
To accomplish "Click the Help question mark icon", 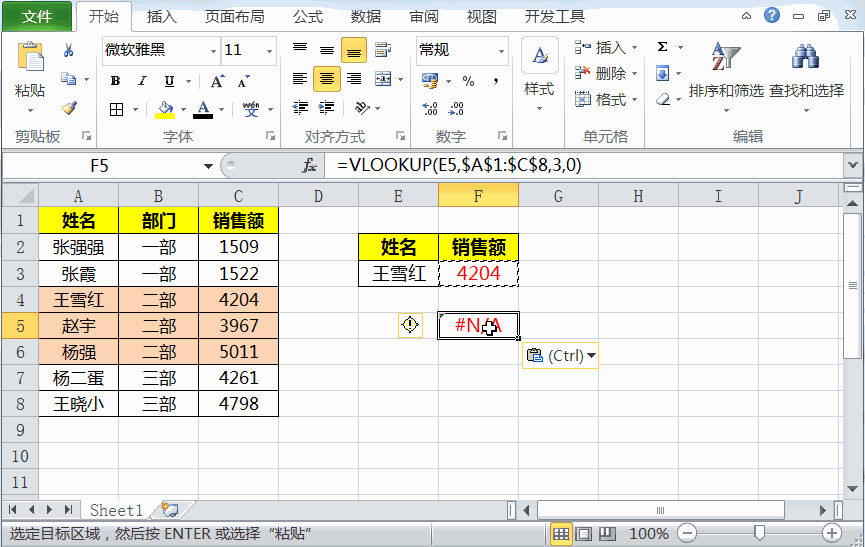I will [772, 15].
